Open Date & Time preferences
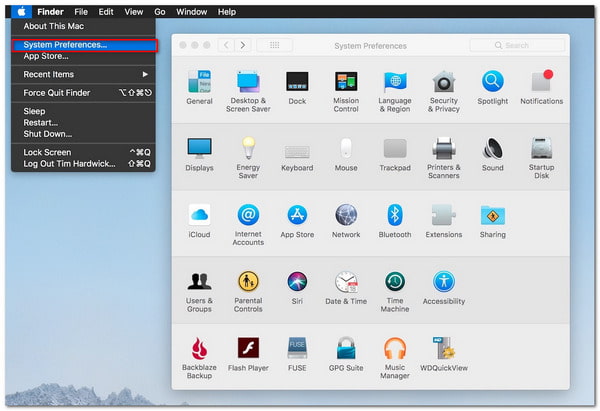 coord(346,287)
